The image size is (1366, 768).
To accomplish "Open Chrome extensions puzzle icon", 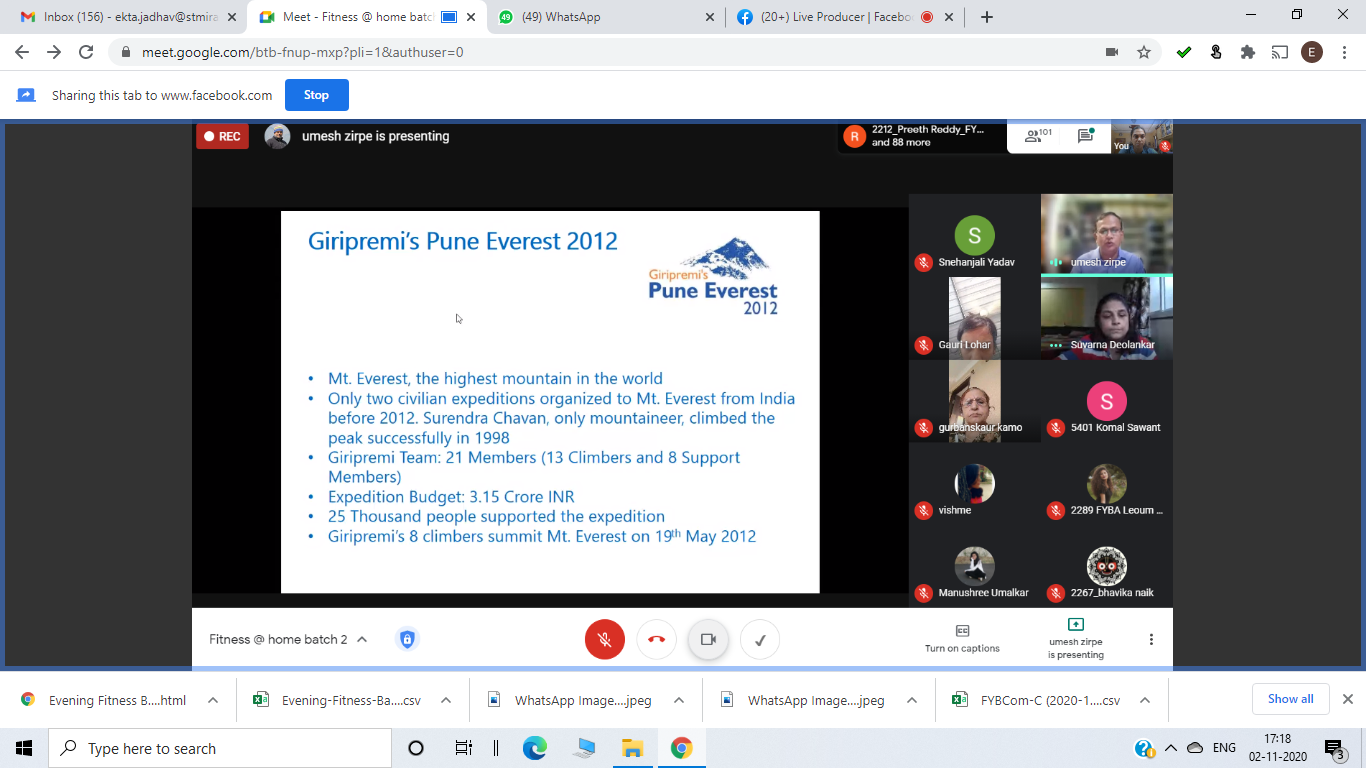I will 1247,52.
